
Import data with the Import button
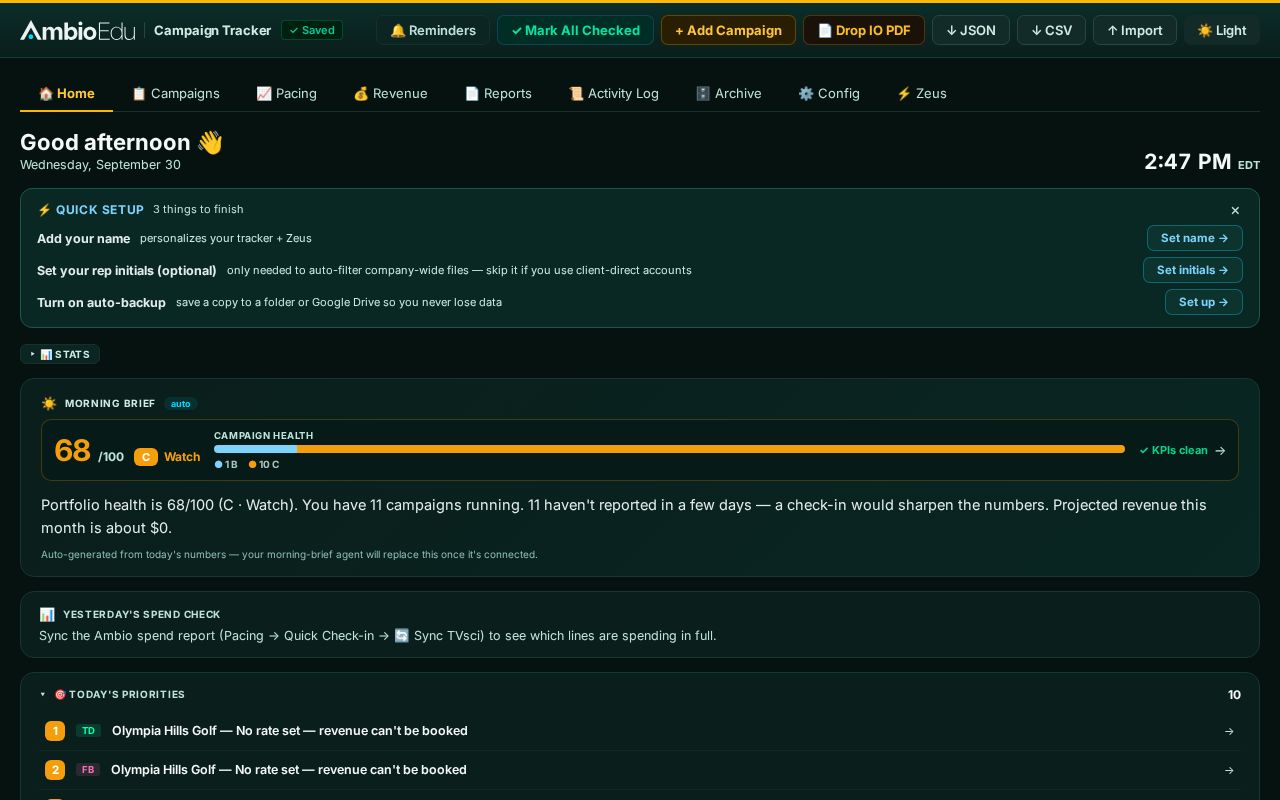tap(1135, 30)
